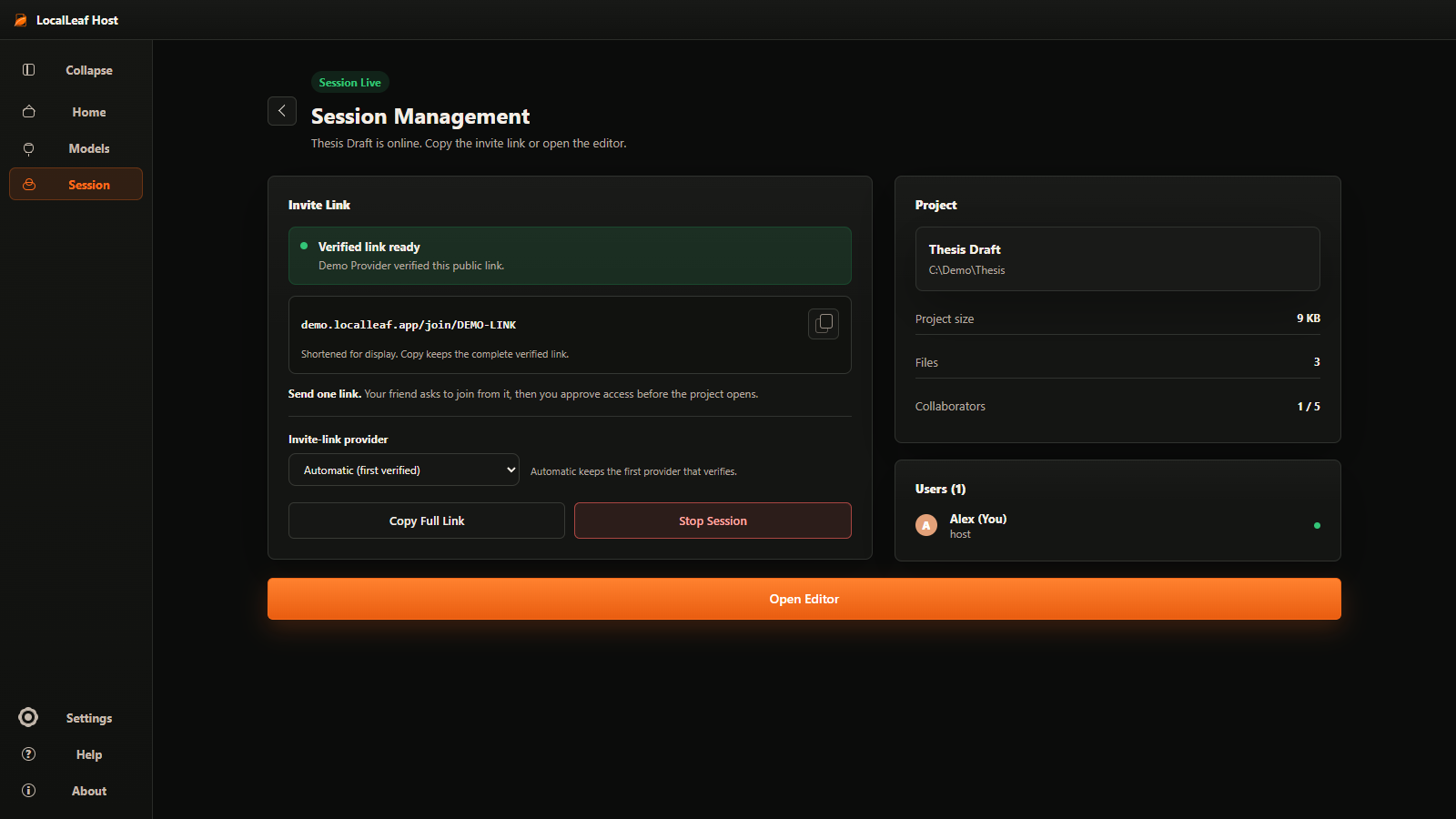Click the Files count value 3
The height and width of the screenshot is (819, 1456).
pyautogui.click(x=1317, y=362)
